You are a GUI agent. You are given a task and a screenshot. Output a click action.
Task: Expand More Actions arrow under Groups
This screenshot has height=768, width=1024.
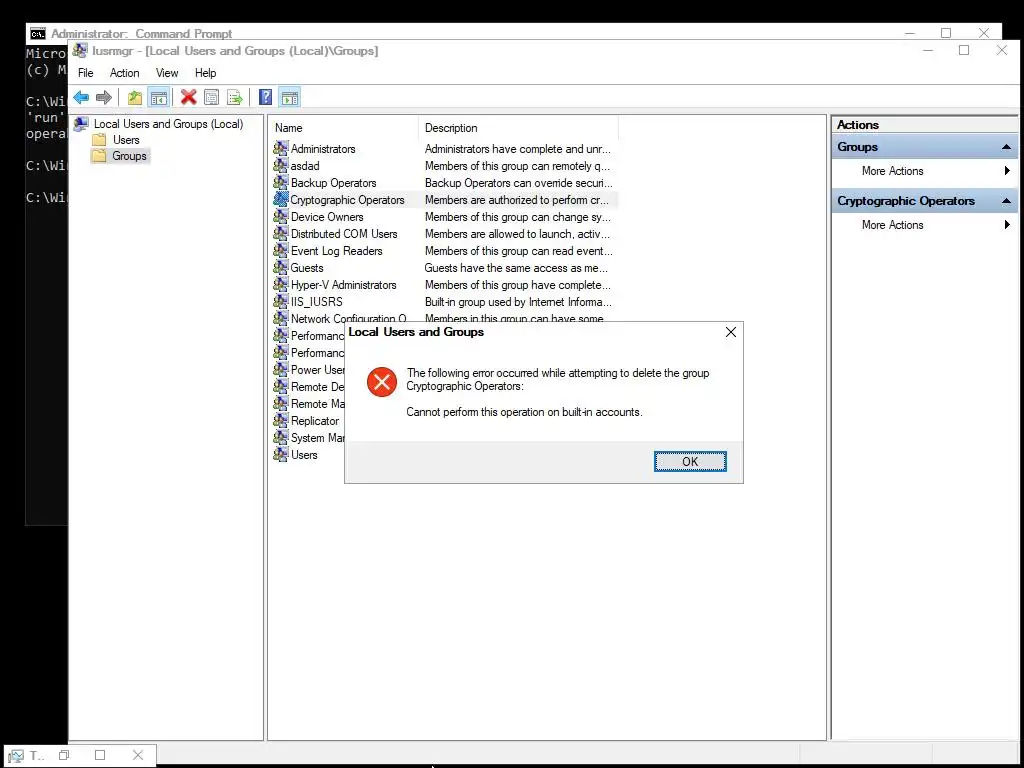pyautogui.click(x=1007, y=171)
